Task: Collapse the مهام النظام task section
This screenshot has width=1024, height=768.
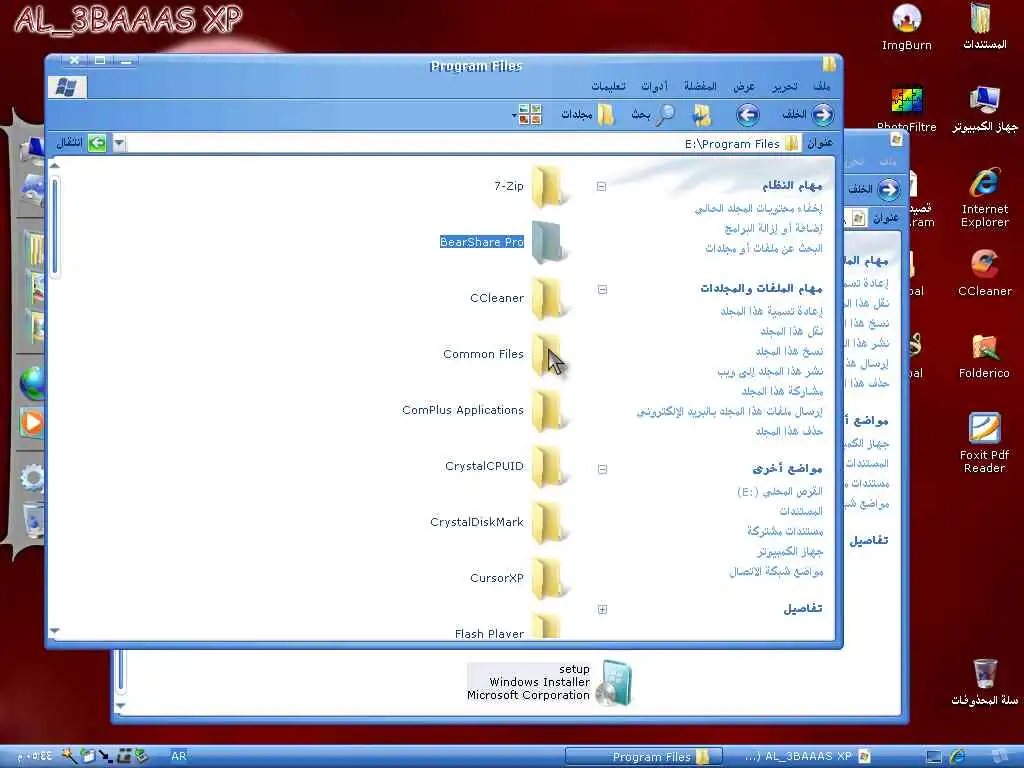Action: (x=601, y=187)
